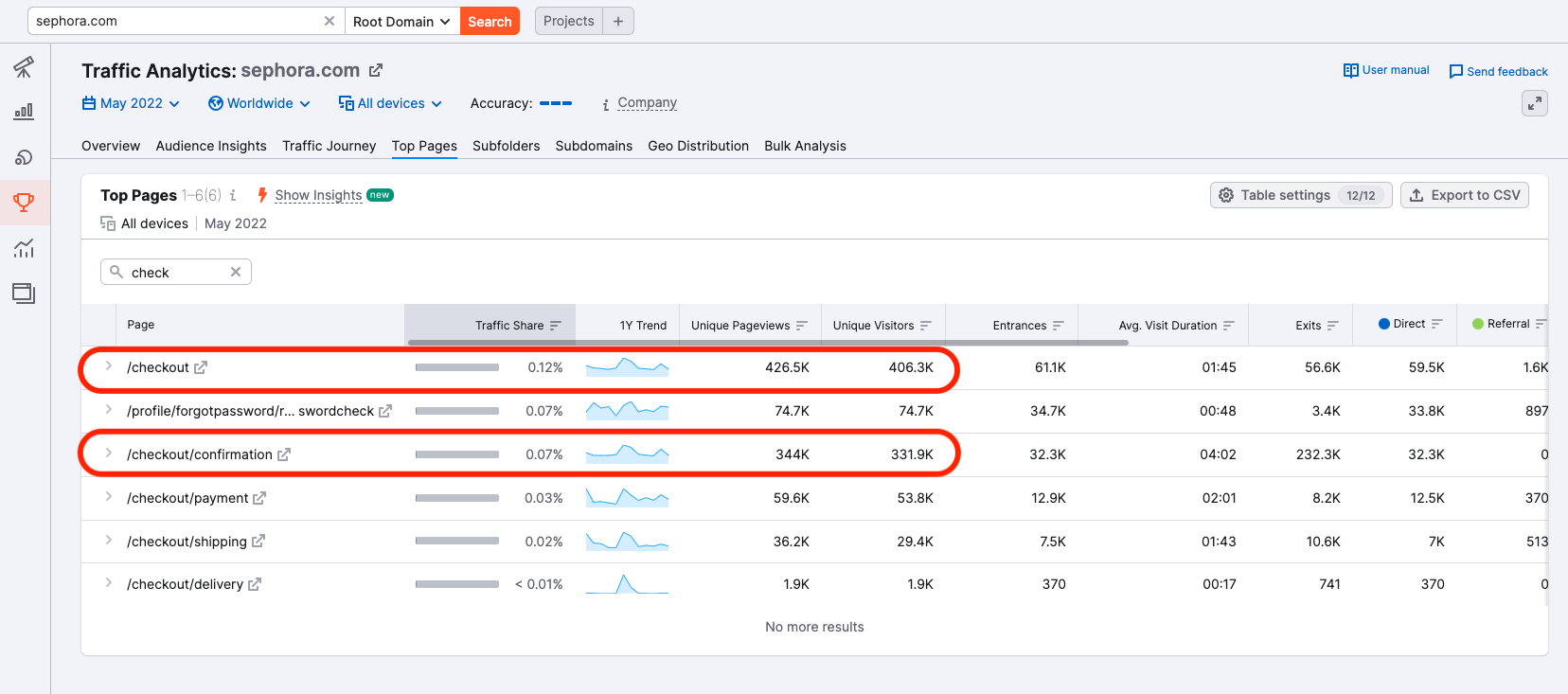This screenshot has height=694, width=1568.
Task: Expand the /checkout/confirmation row
Action: (109, 454)
